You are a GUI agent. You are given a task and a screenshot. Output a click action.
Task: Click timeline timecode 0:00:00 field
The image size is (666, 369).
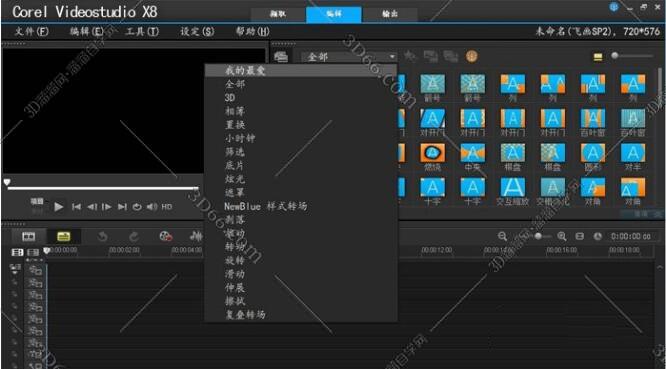(631, 237)
